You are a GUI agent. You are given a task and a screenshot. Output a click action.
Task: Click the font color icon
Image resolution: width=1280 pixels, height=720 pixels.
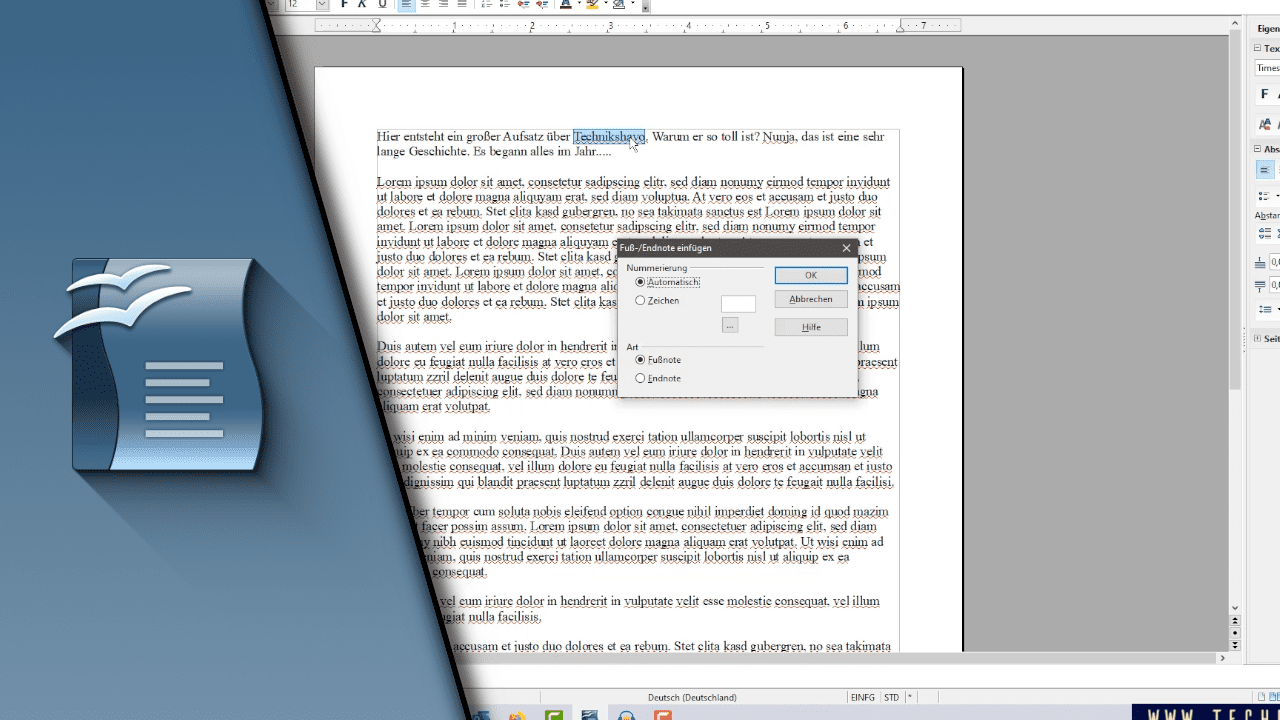coord(565,5)
